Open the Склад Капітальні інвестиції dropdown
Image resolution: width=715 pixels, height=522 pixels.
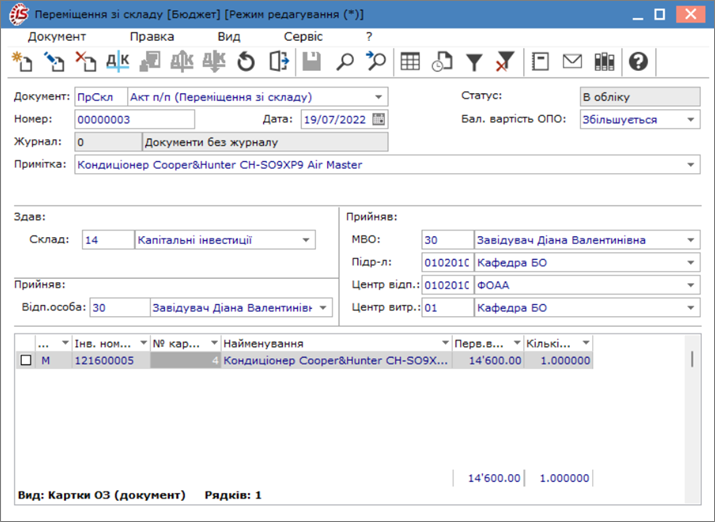coord(306,240)
